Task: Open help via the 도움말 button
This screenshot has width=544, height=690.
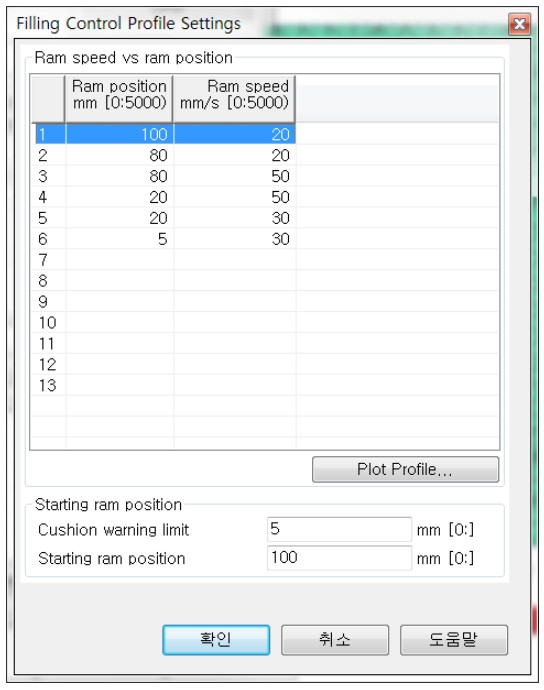Action: (x=454, y=640)
